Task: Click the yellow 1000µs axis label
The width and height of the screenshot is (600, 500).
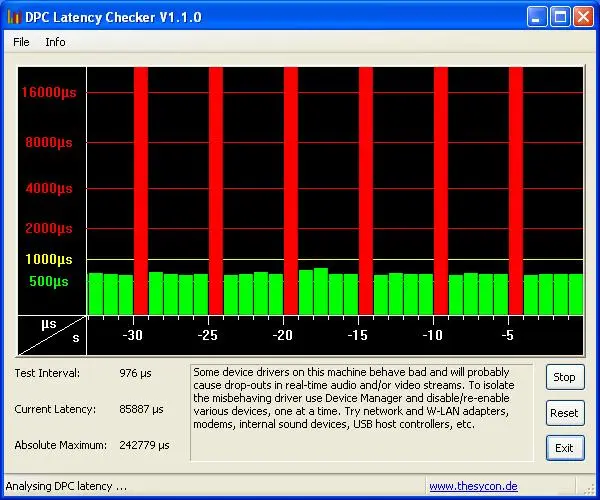Action: [x=49, y=260]
